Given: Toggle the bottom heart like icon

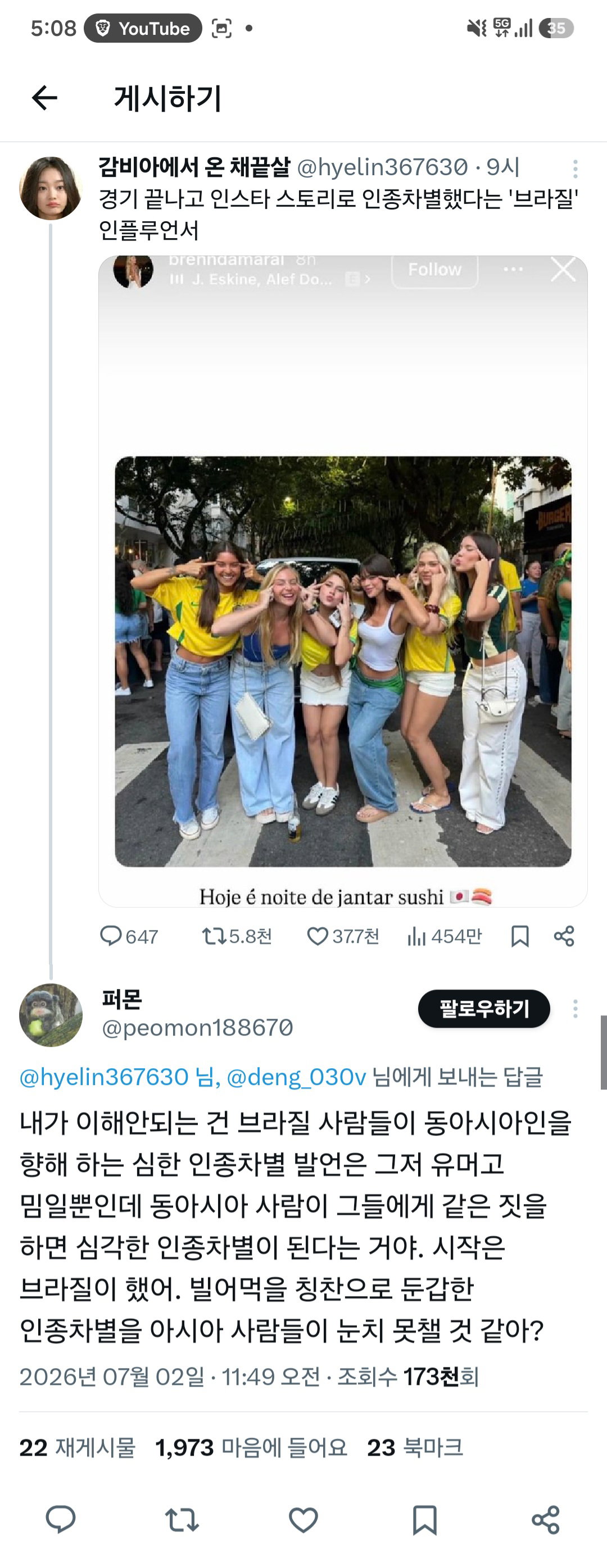Looking at the screenshot, I should (303, 1519).
